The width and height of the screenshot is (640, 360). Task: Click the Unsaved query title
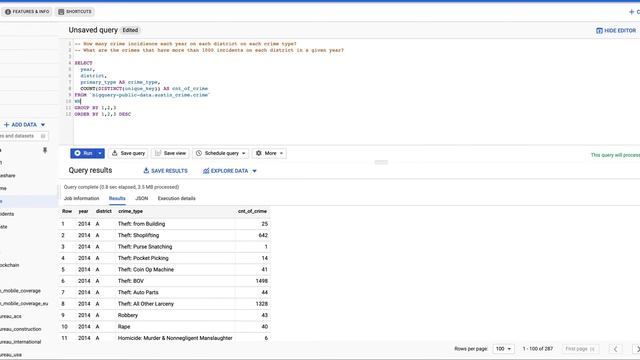point(93,30)
